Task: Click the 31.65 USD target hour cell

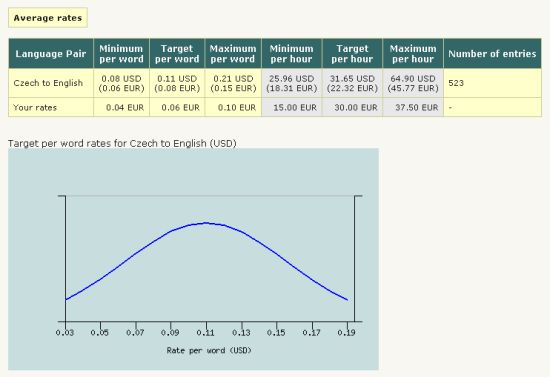Action: [x=352, y=83]
